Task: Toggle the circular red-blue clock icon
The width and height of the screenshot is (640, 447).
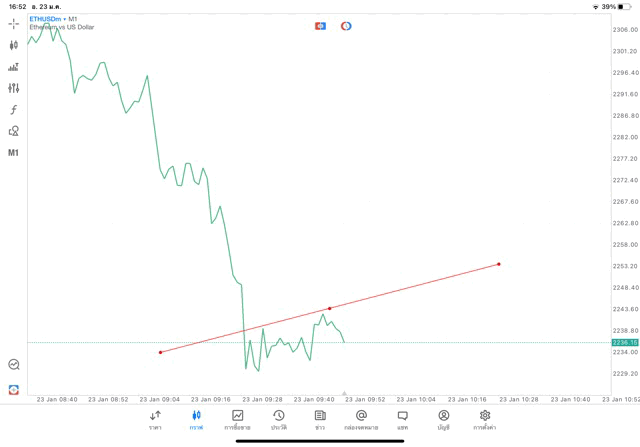Action: pyautogui.click(x=346, y=25)
